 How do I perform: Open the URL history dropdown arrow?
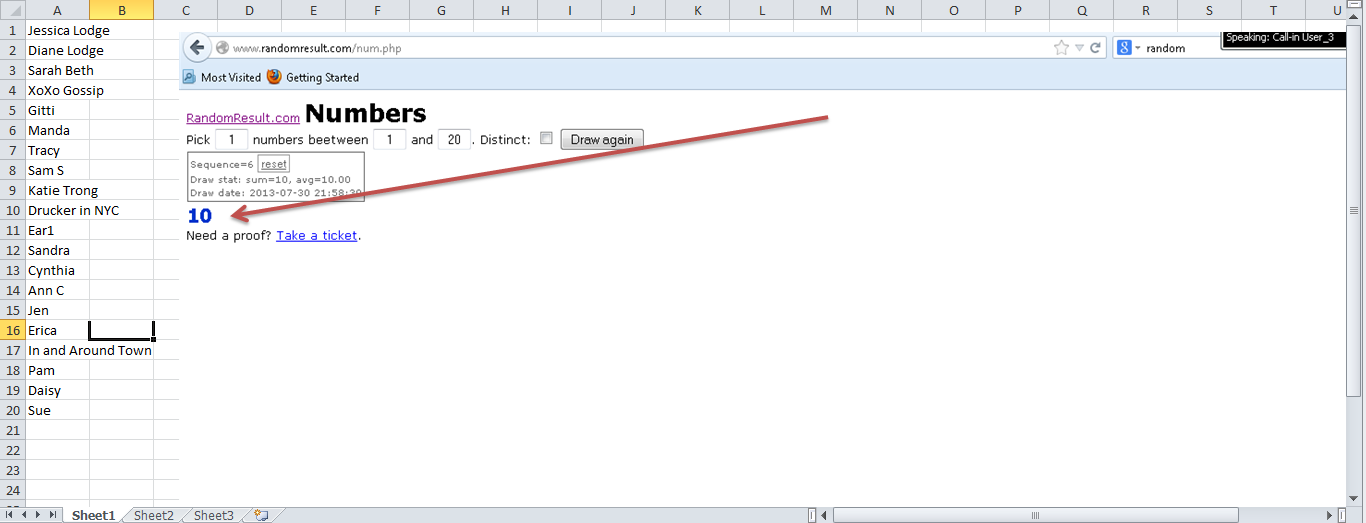tap(1079, 48)
